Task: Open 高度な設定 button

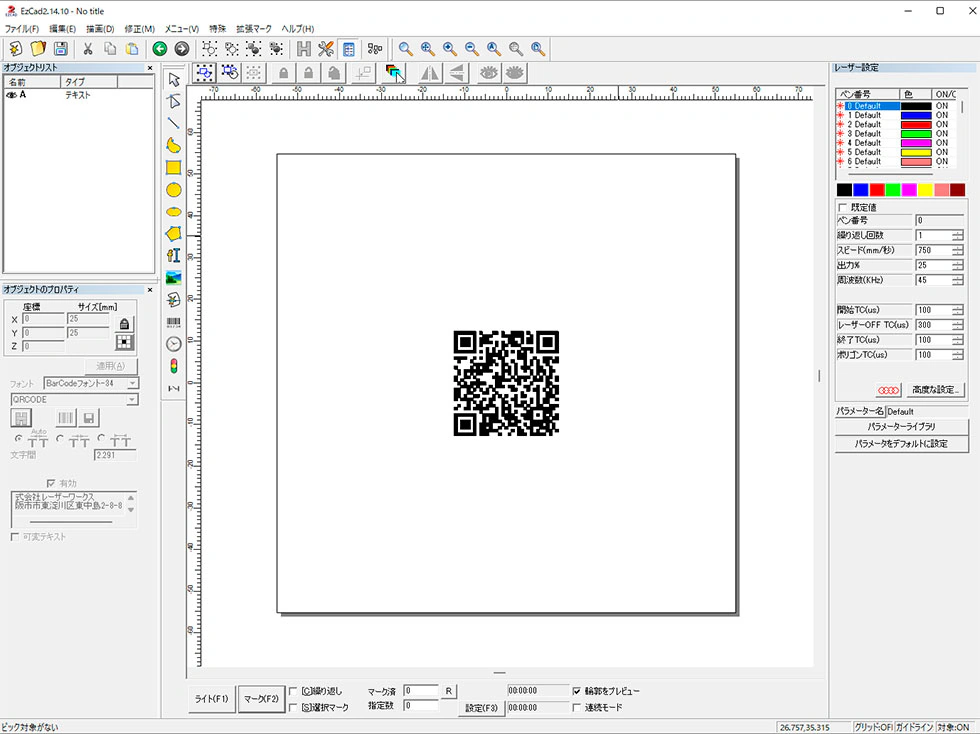Action: tap(935, 390)
